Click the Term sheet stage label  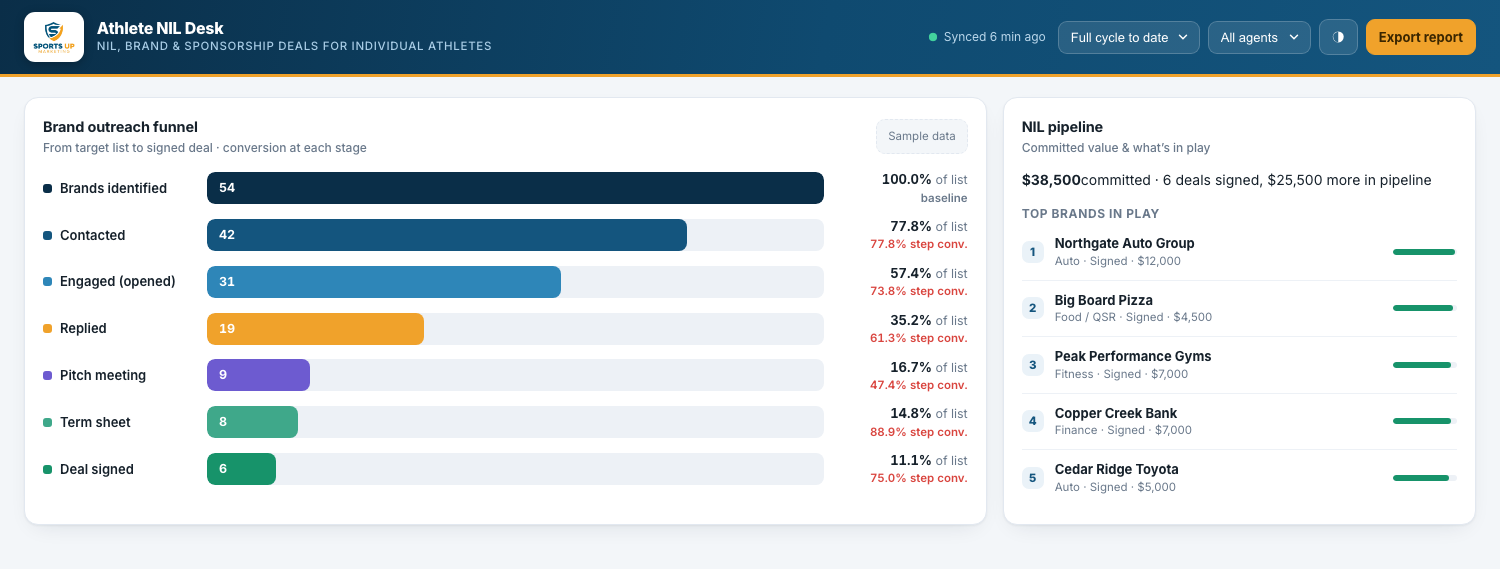pos(95,422)
